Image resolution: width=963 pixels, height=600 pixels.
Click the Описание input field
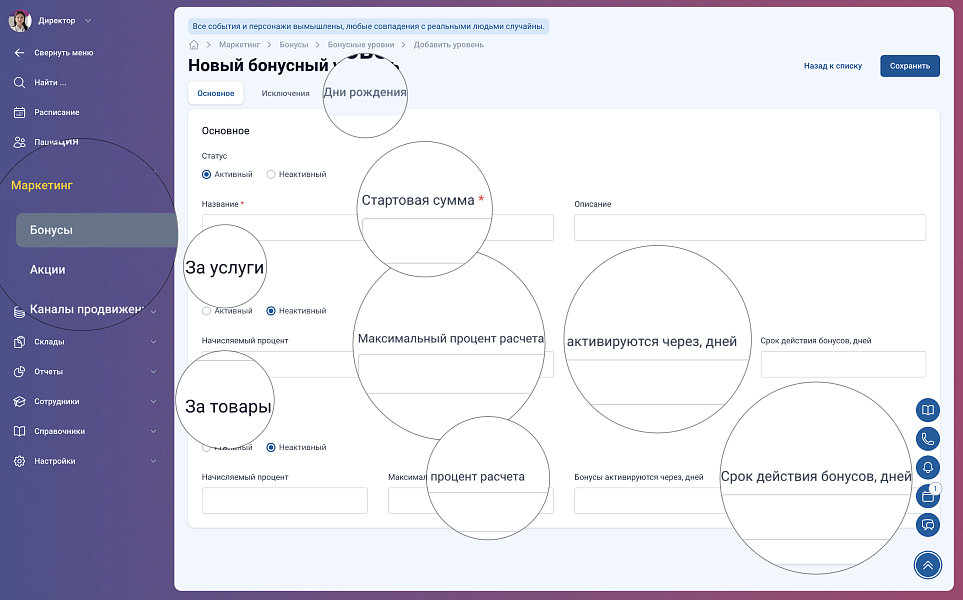point(749,228)
